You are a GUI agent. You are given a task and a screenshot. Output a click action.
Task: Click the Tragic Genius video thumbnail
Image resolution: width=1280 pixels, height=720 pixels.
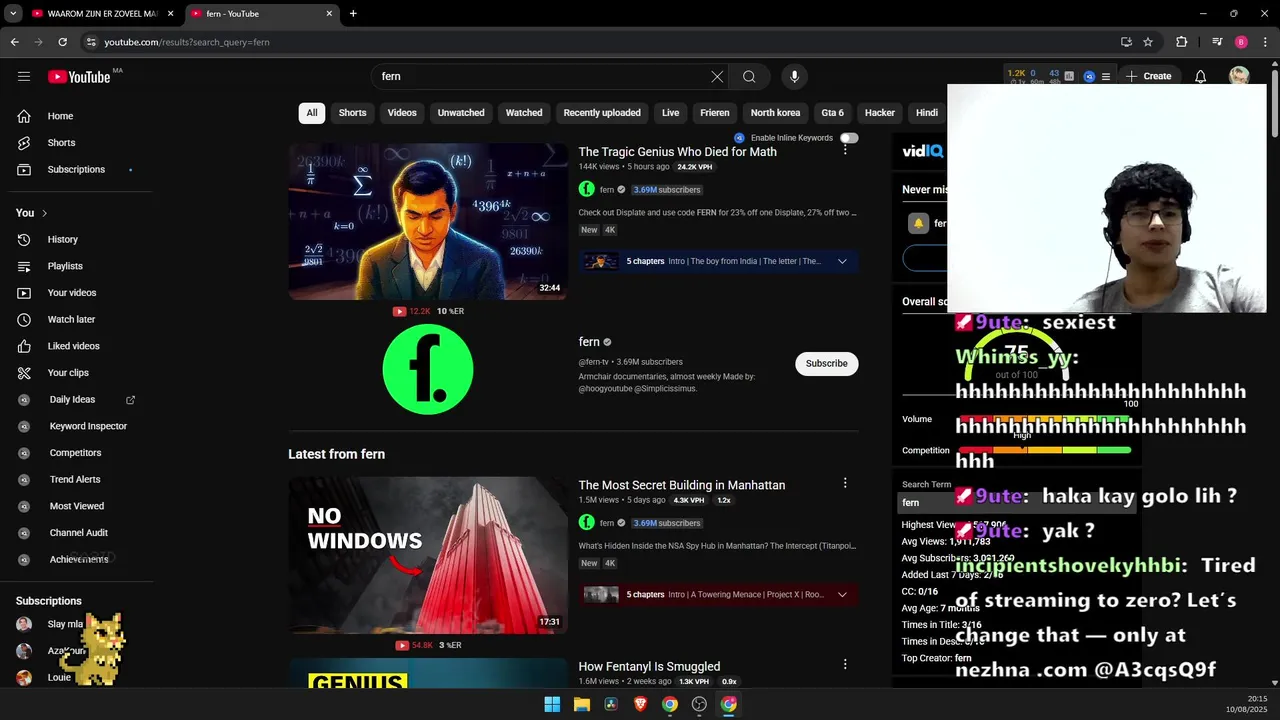428,222
